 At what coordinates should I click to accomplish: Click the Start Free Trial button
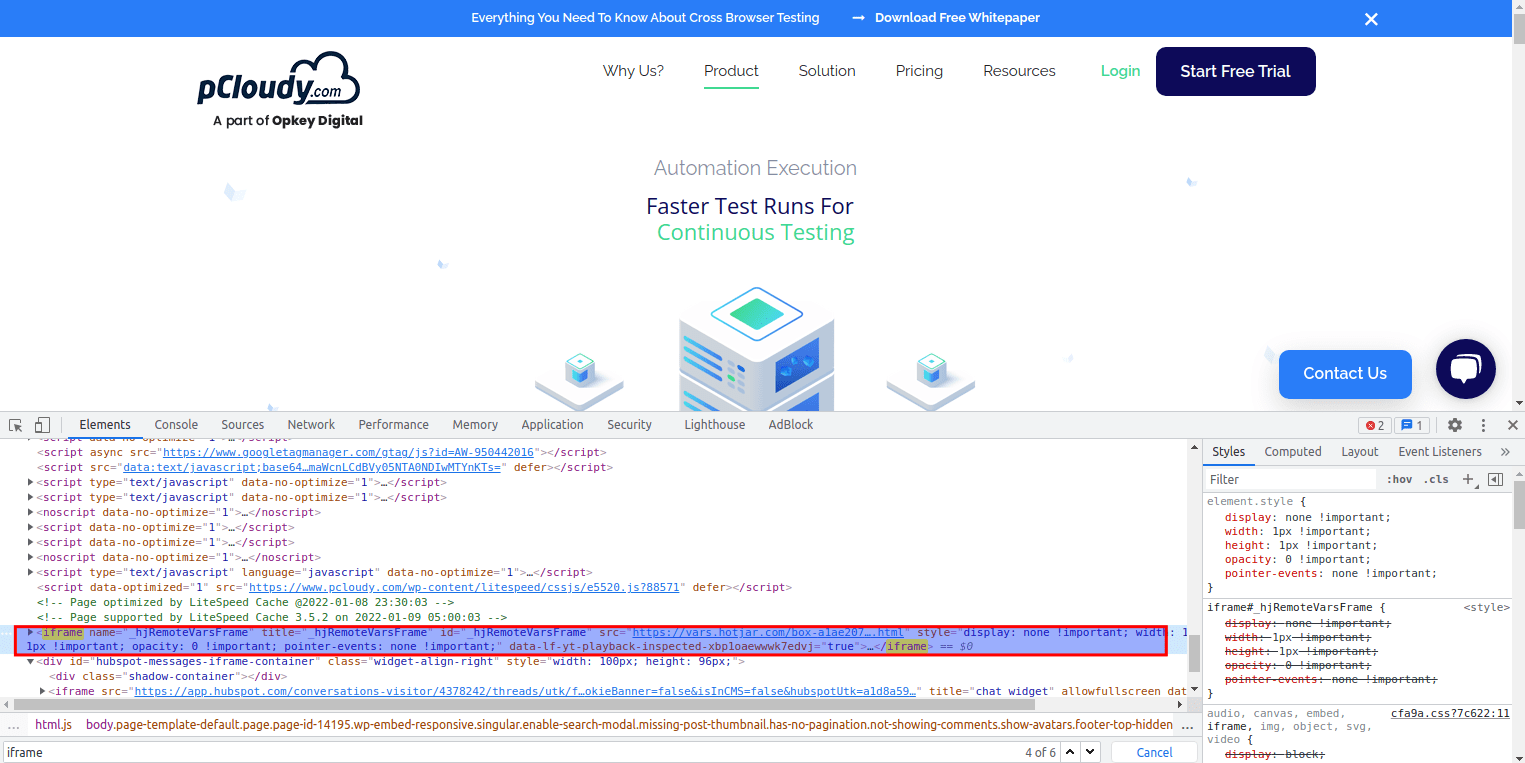point(1235,71)
